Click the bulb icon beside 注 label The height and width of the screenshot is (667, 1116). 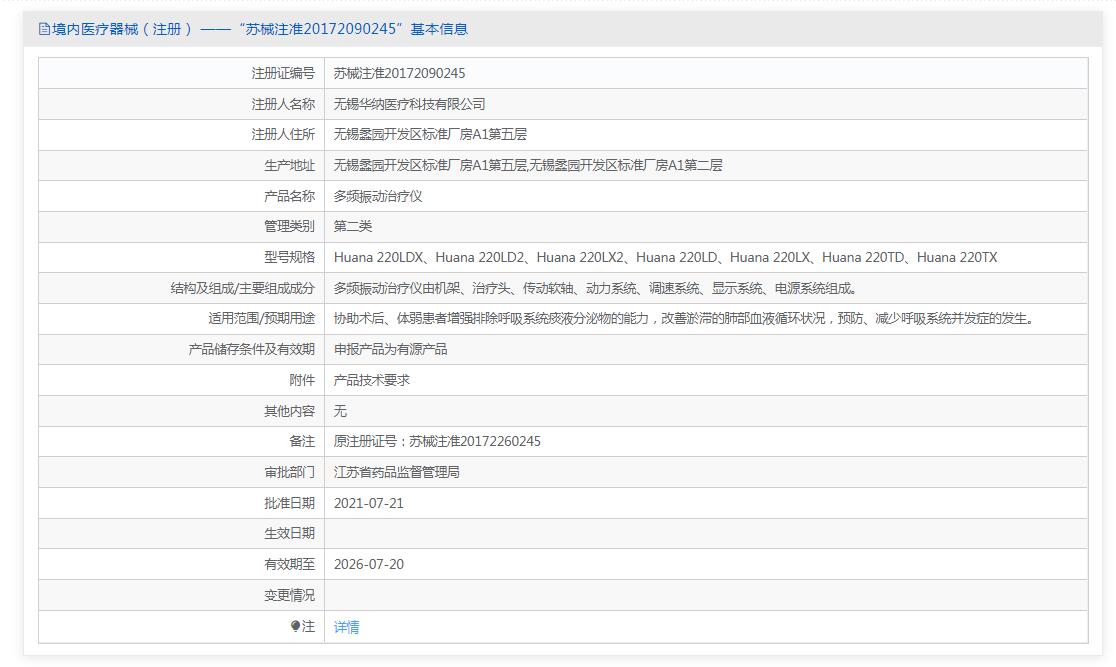click(x=295, y=626)
